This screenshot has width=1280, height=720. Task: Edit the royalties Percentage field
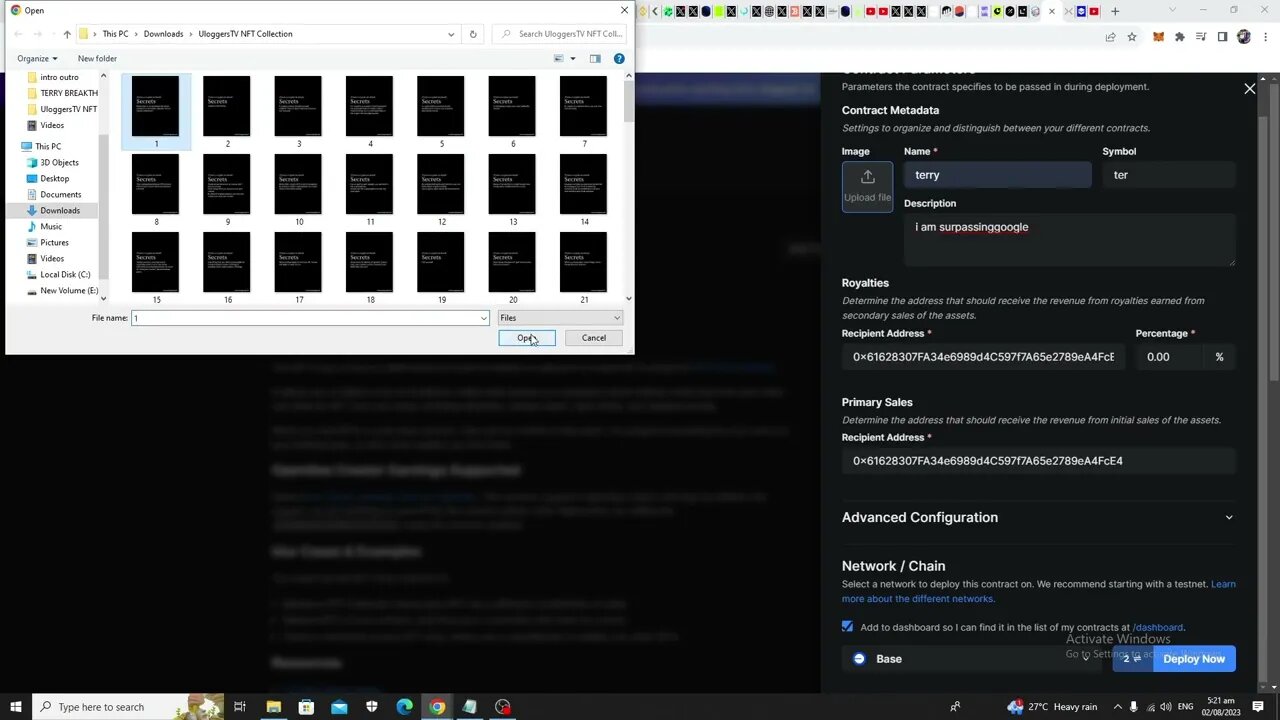[1170, 357]
